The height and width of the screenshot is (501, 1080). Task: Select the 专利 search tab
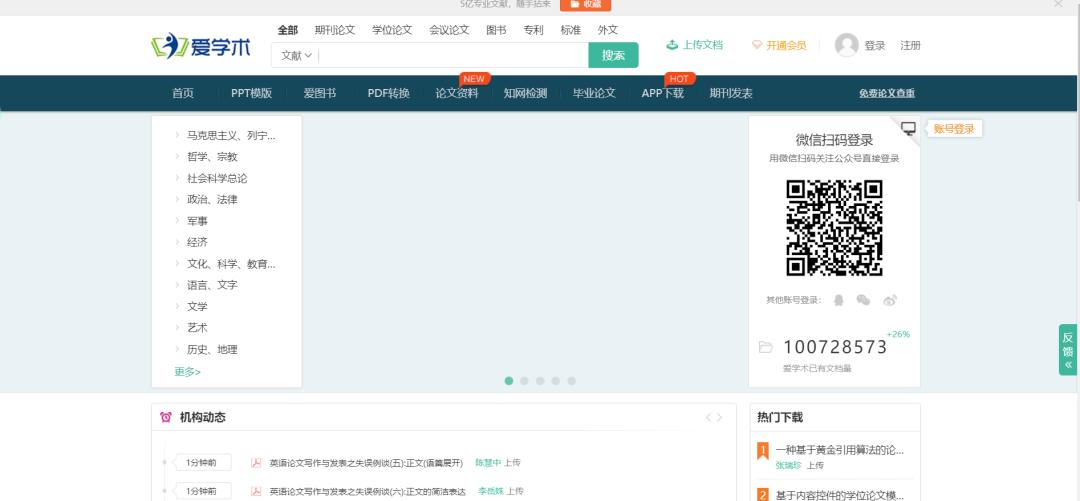pos(533,30)
